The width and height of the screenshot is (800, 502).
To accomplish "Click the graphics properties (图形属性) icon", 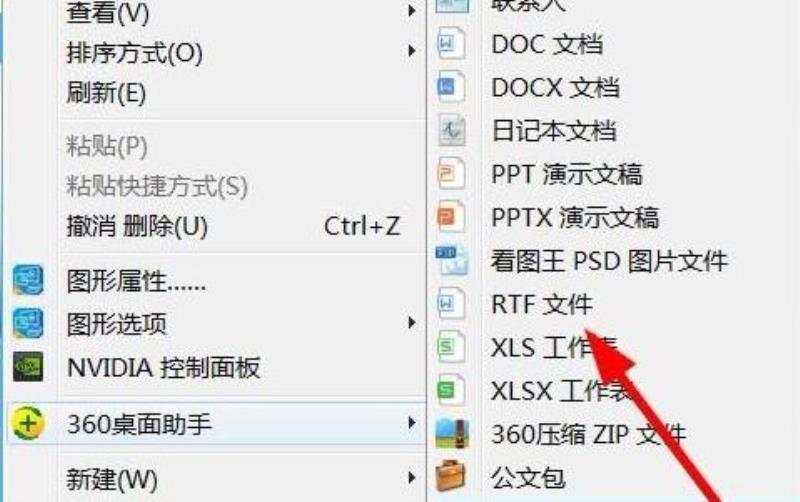I will [x=28, y=280].
